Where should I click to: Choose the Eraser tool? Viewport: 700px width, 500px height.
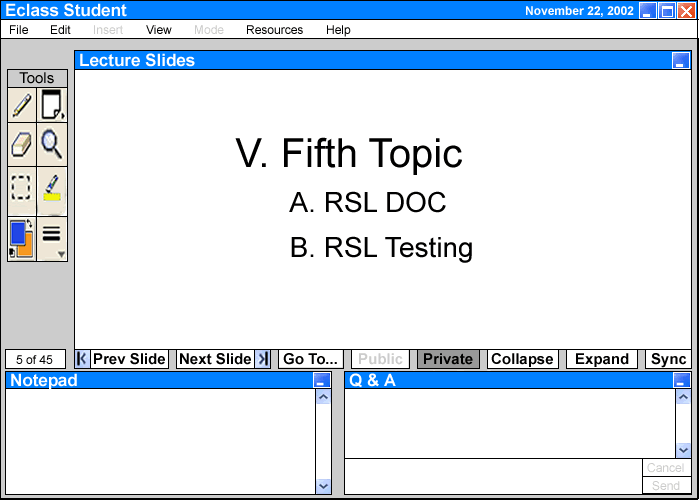click(22, 145)
